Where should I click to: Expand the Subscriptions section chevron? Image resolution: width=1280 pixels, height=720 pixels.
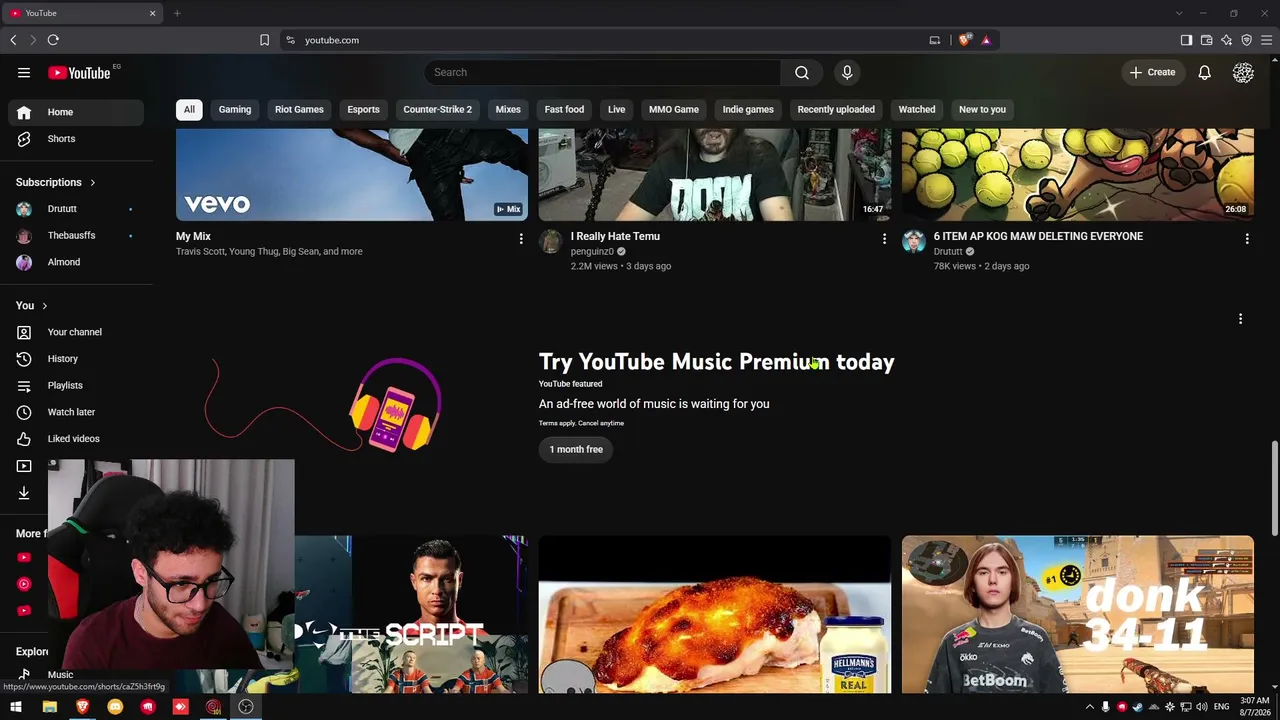point(92,183)
